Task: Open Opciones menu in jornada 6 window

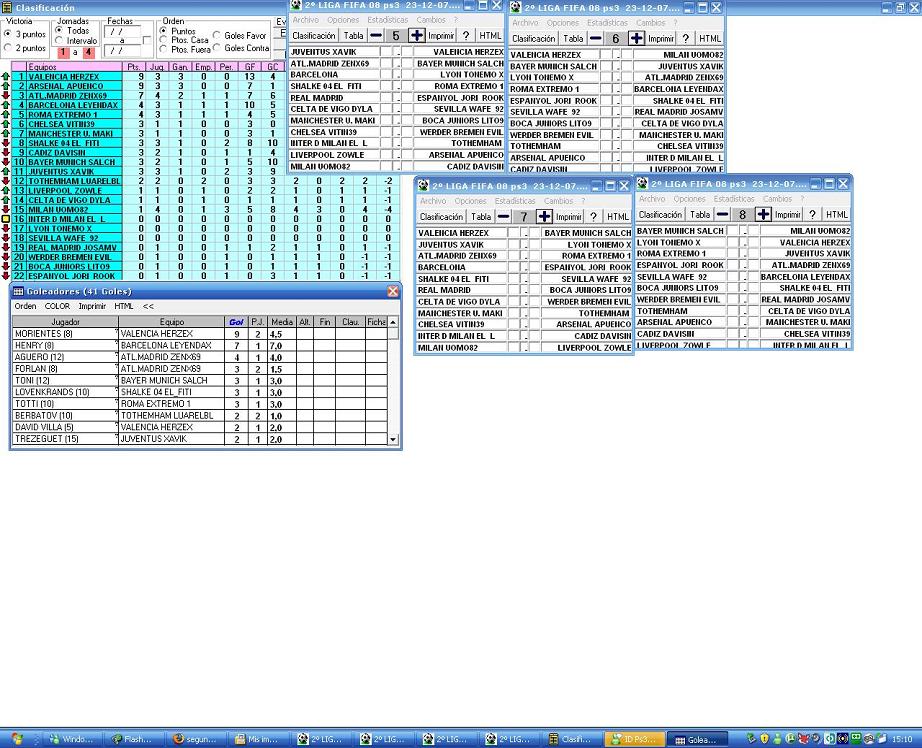Action: [563, 23]
